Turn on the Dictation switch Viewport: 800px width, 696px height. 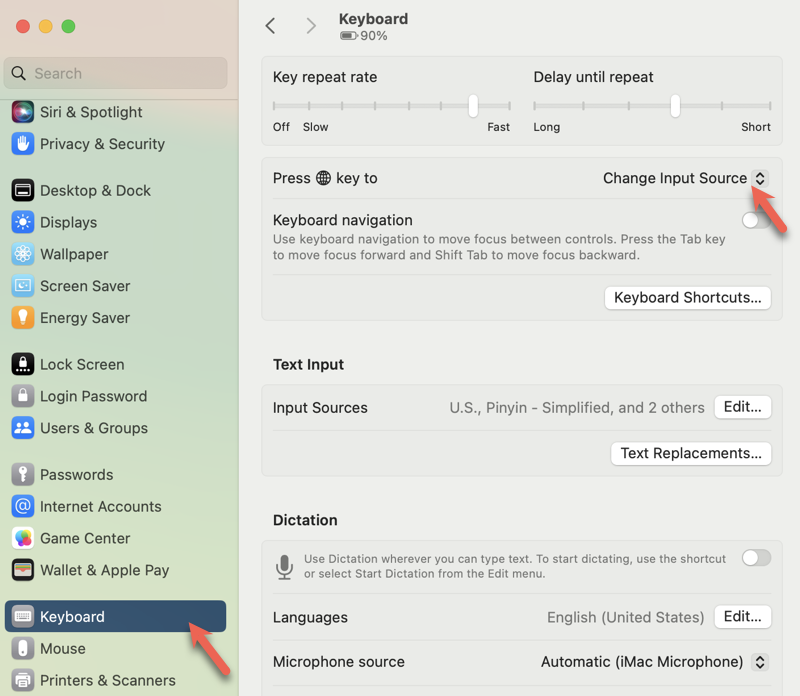756,558
